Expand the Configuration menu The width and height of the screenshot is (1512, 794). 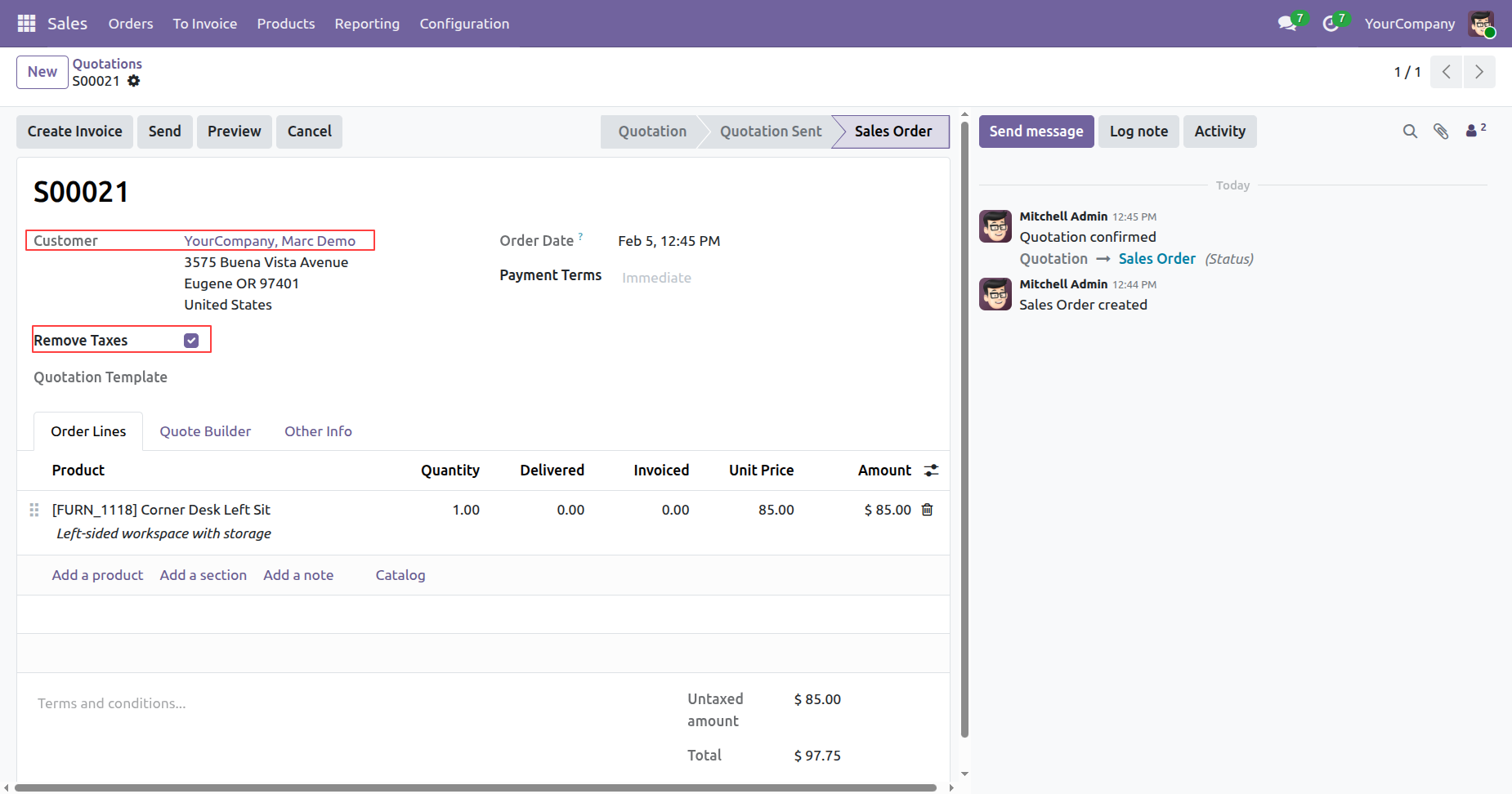pos(464,24)
